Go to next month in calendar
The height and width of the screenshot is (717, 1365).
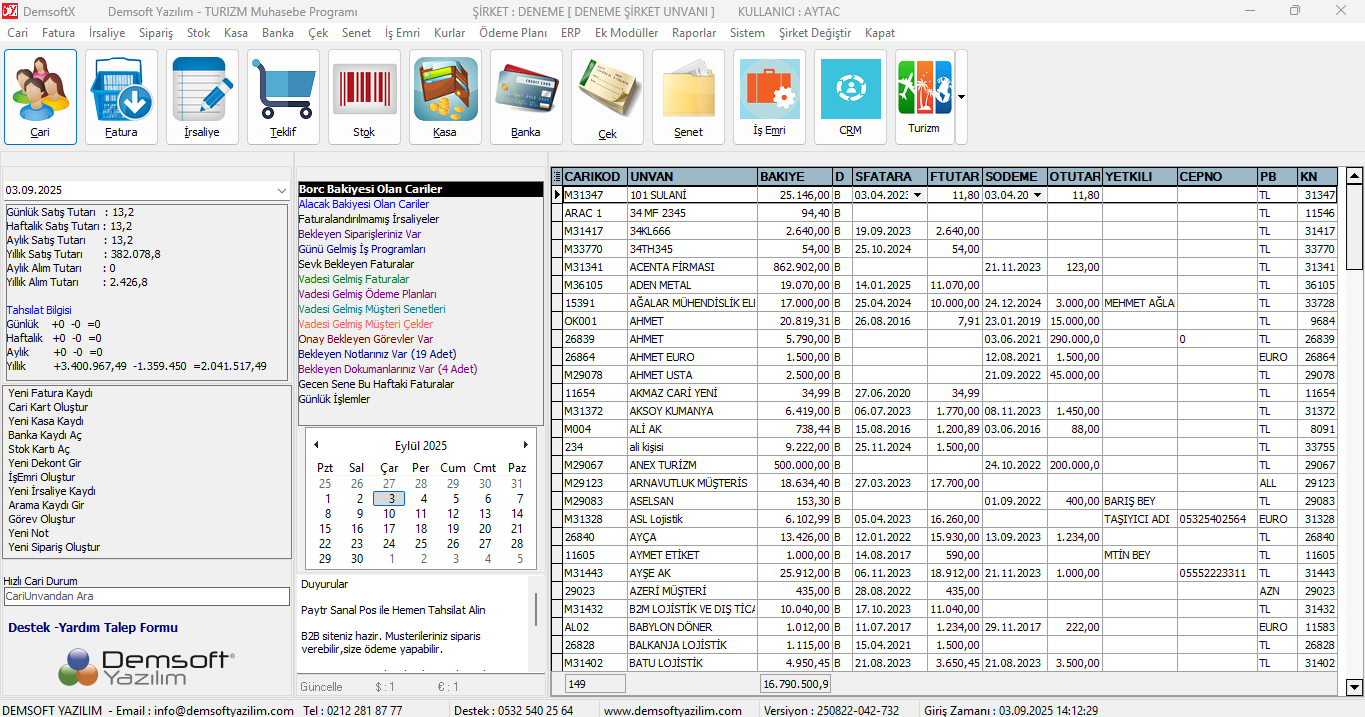[x=526, y=445]
